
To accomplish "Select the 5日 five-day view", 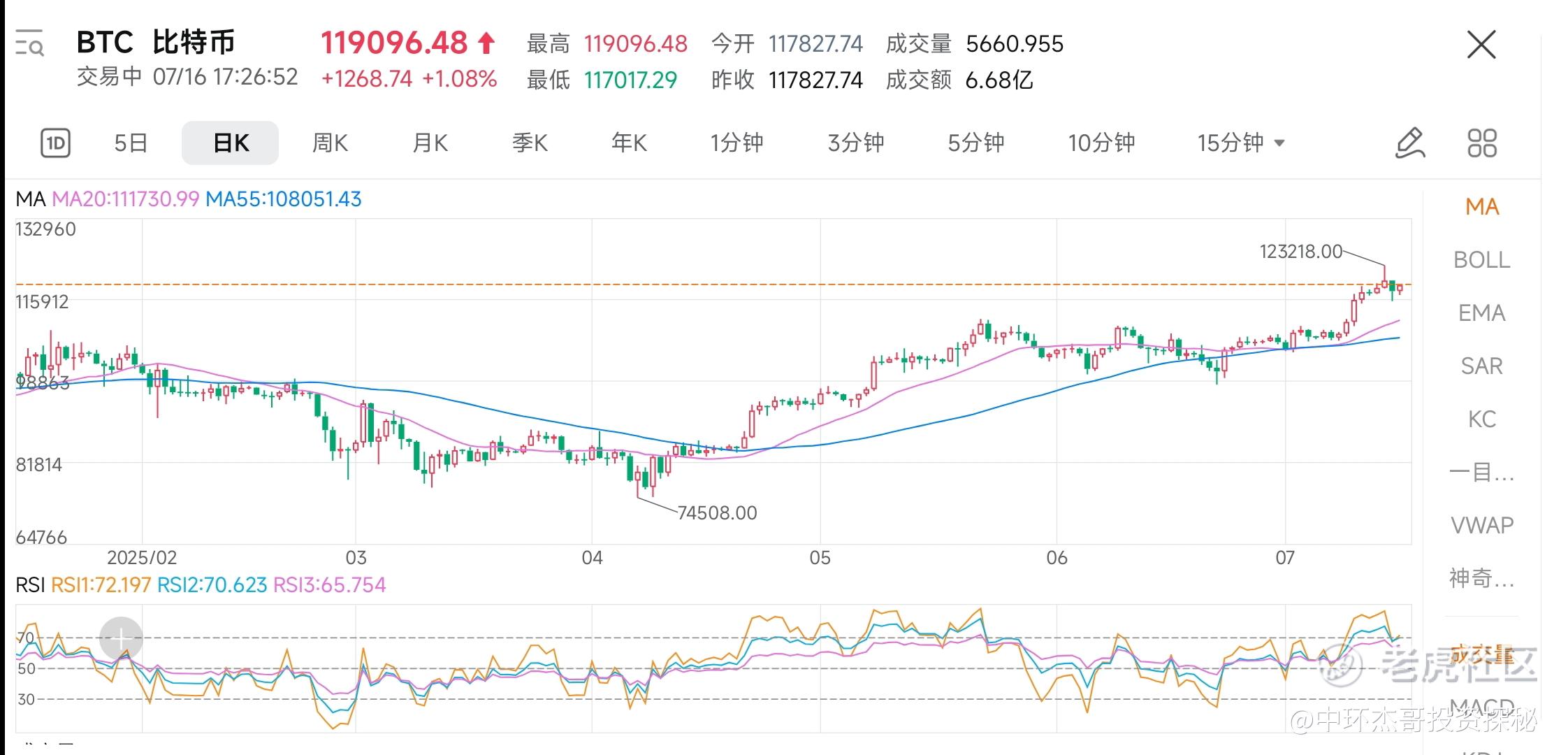I will tap(131, 143).
